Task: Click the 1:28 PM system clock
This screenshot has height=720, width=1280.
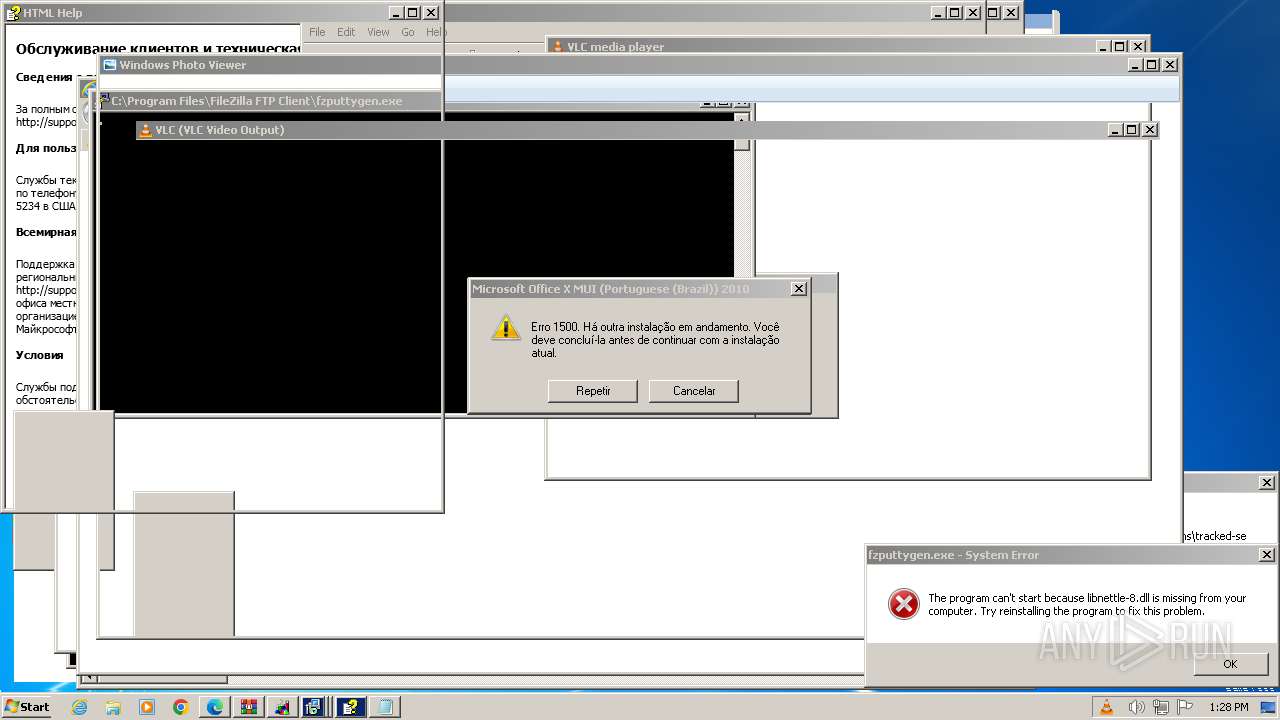Action: [1228, 707]
